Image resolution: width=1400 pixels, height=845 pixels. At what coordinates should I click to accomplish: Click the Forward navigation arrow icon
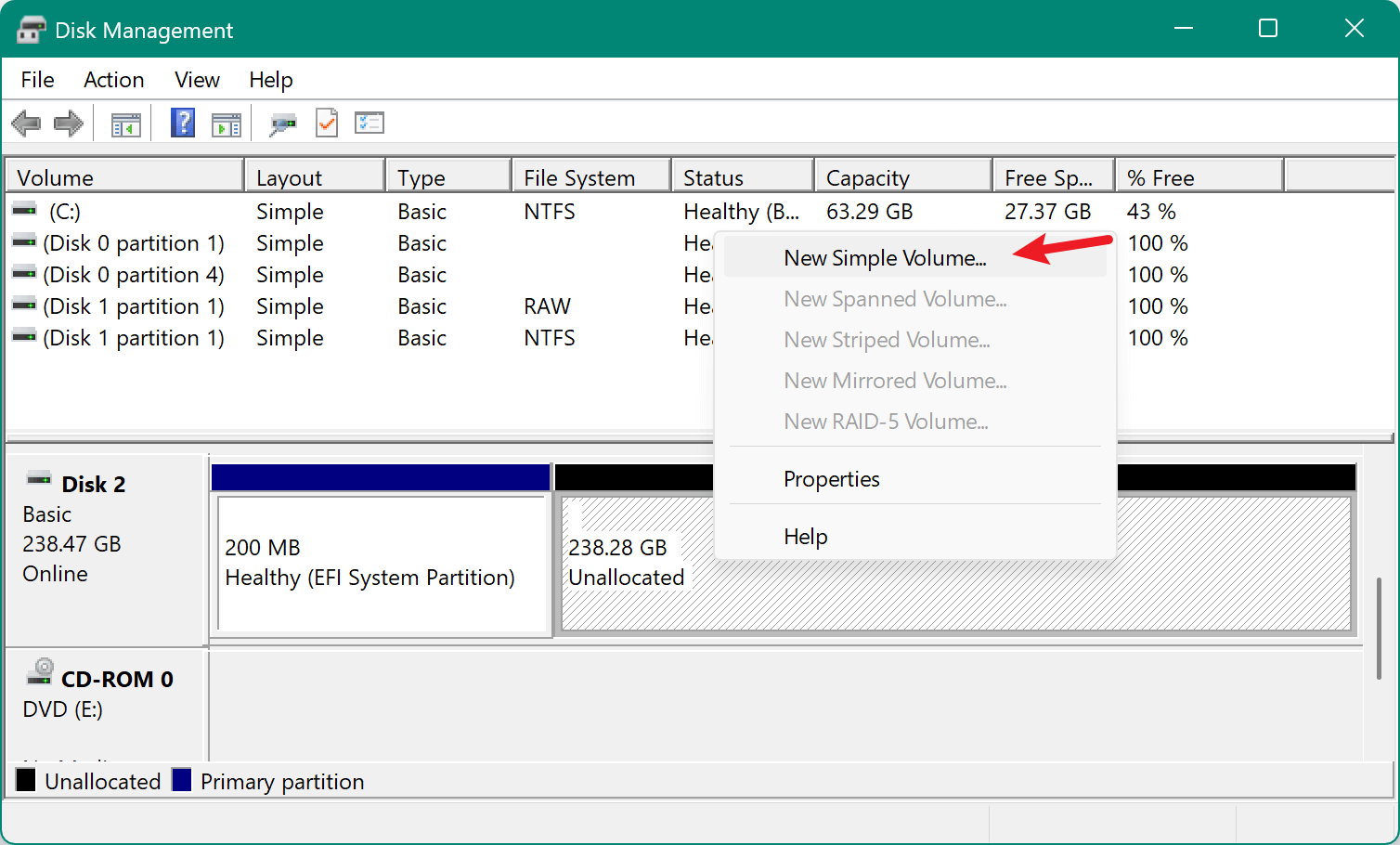point(67,122)
